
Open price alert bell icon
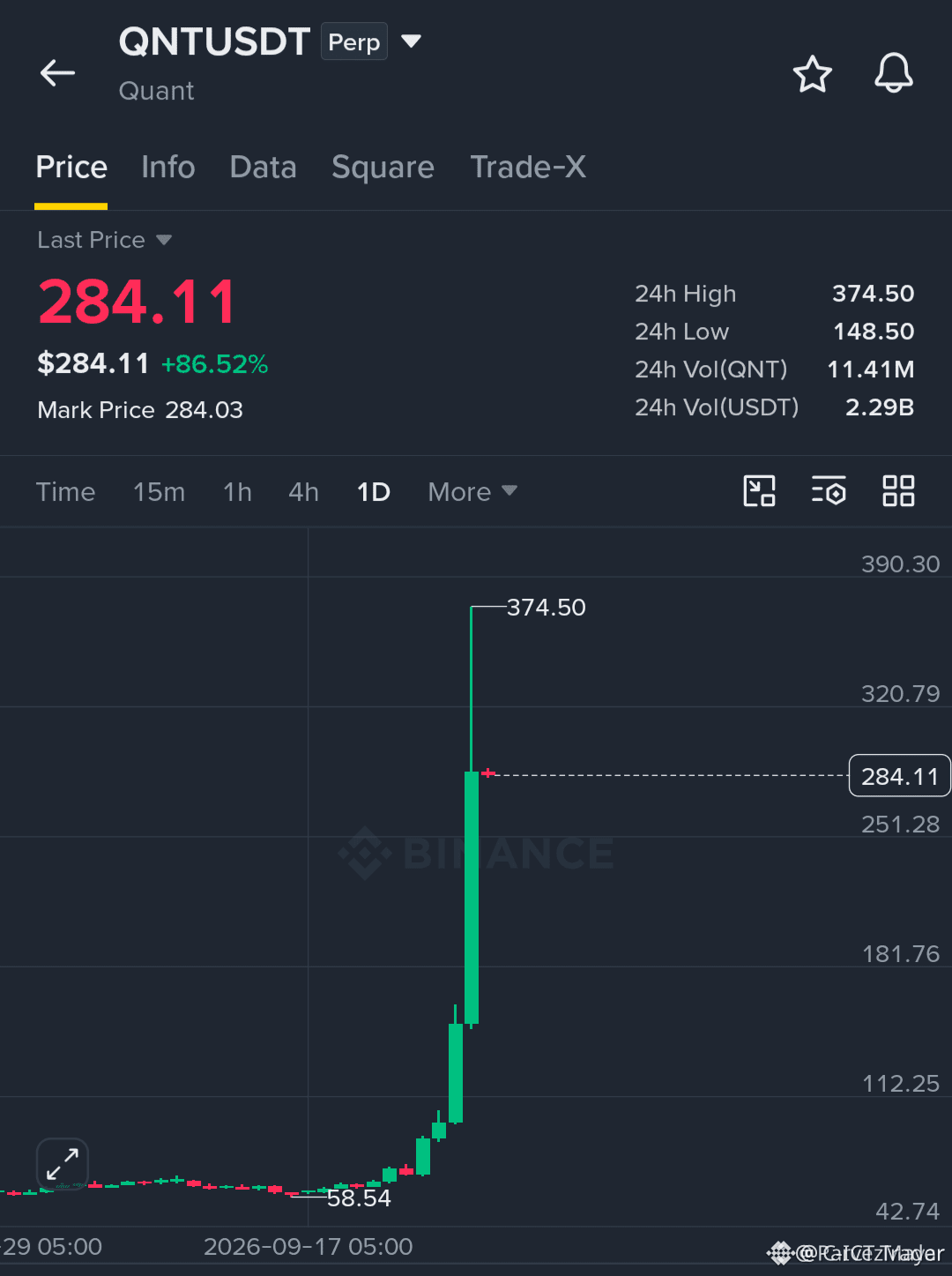point(893,73)
